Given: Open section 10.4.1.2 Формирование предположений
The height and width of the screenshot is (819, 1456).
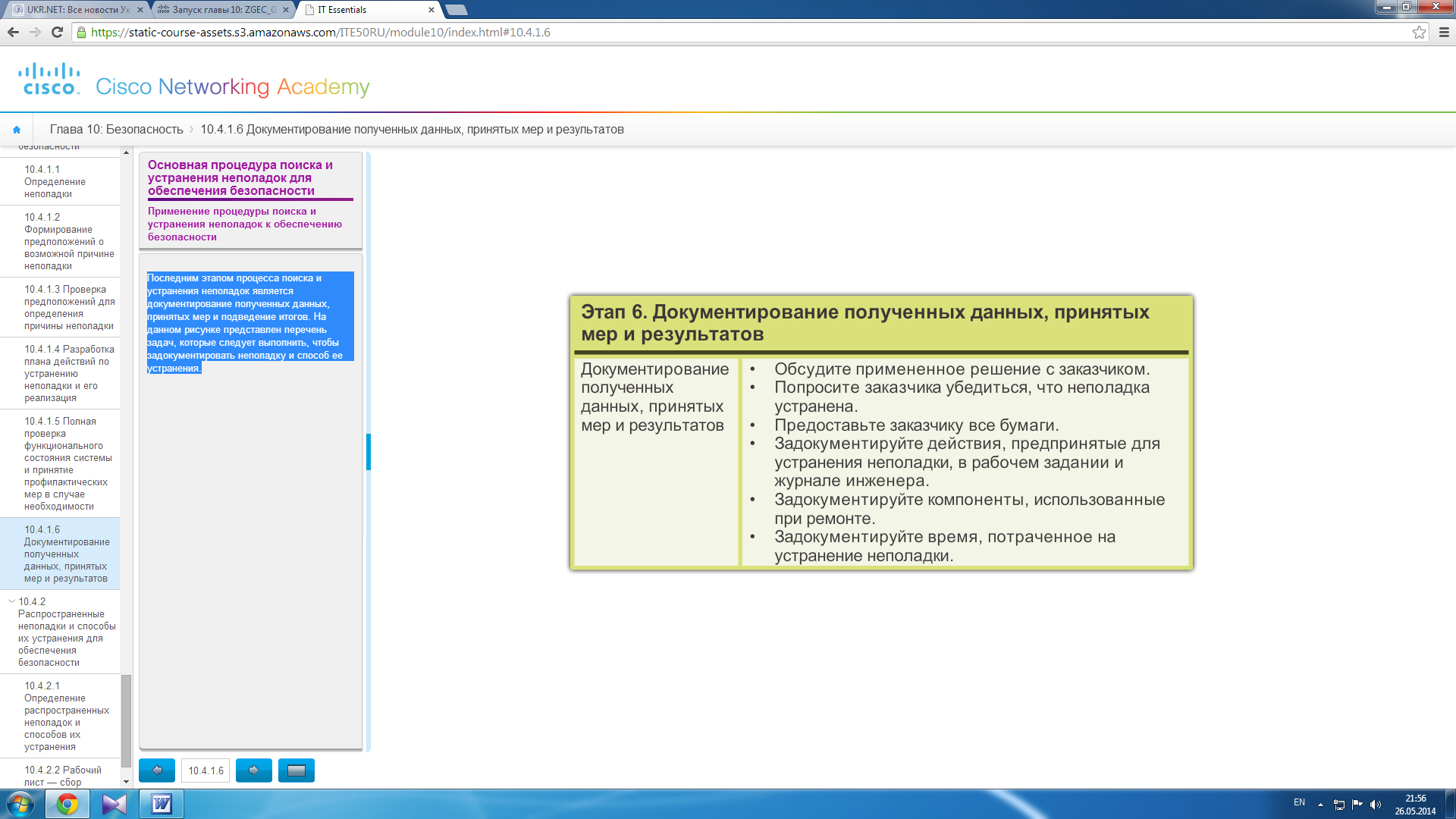Looking at the screenshot, I should point(60,241).
